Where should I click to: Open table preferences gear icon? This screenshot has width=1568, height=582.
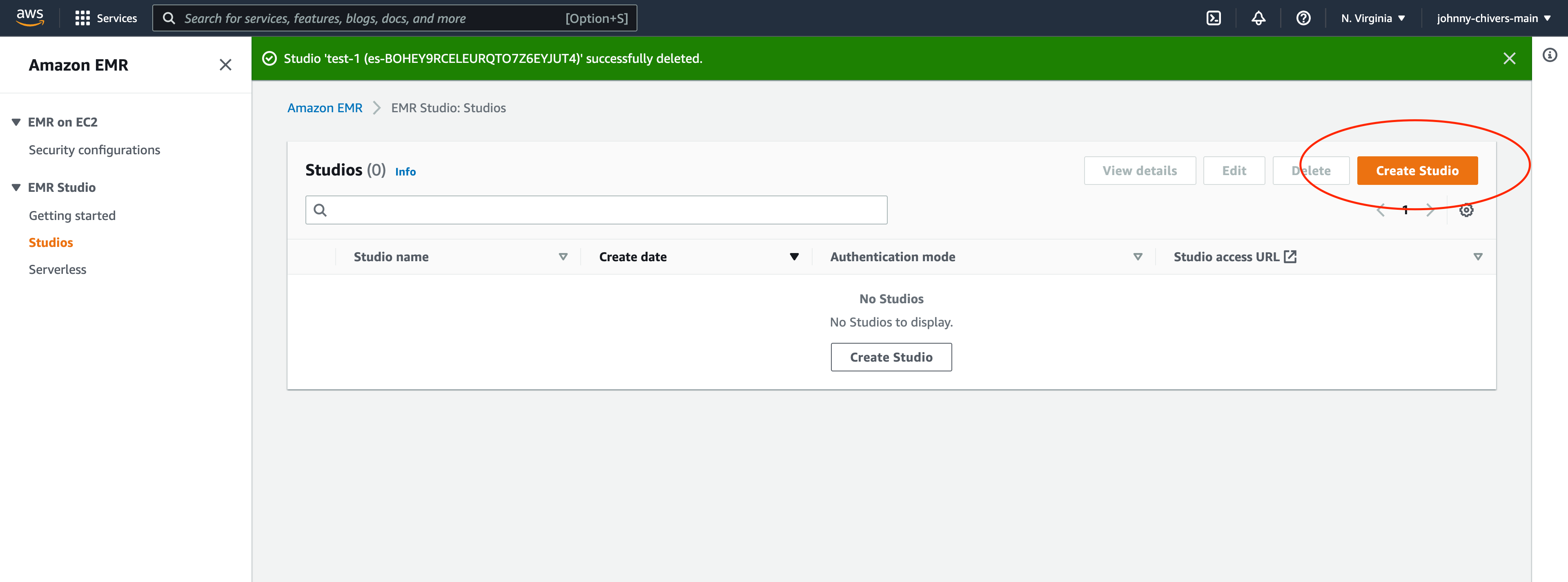(1466, 211)
